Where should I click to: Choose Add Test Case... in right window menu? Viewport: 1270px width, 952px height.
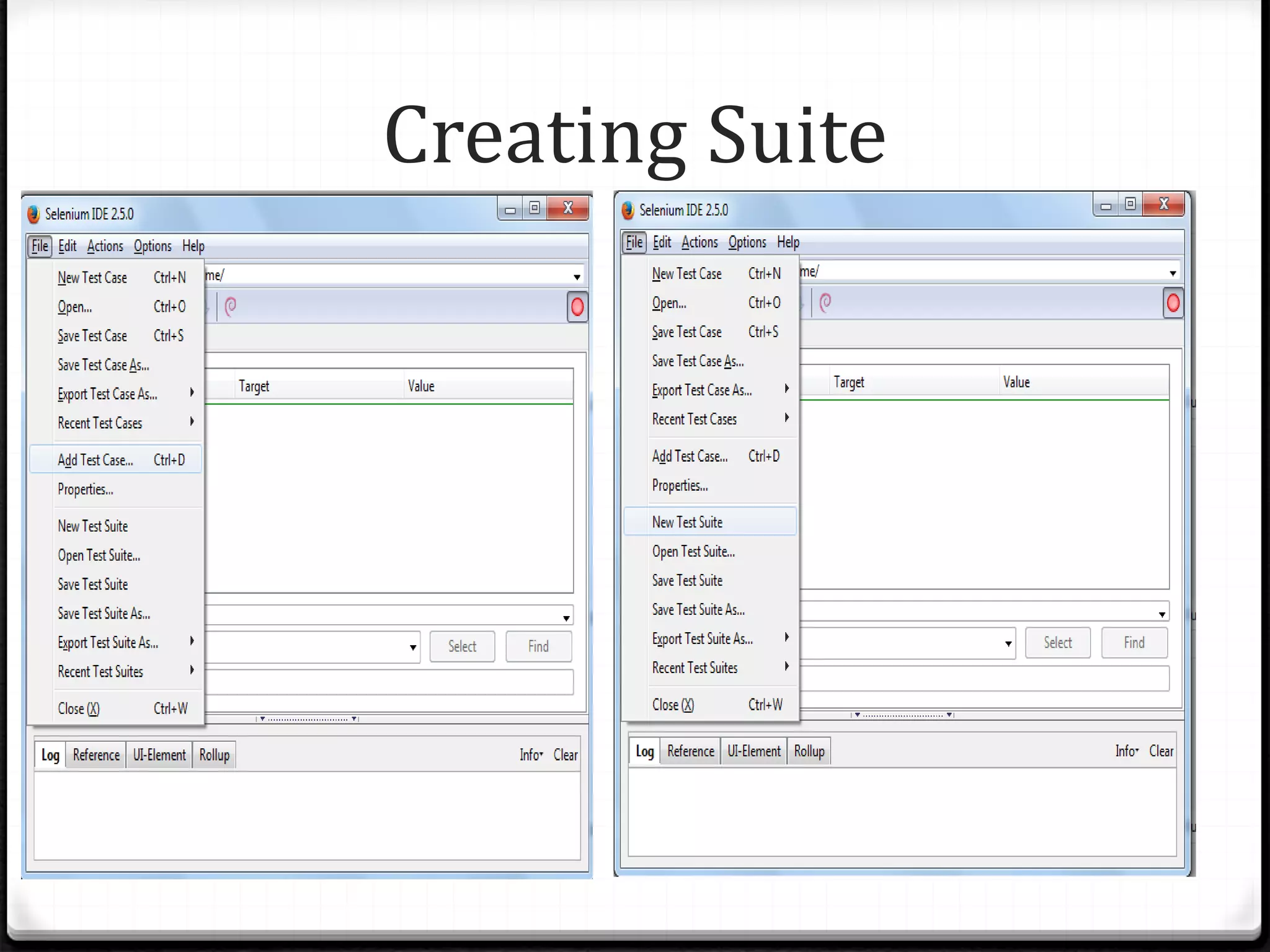pyautogui.click(x=710, y=456)
